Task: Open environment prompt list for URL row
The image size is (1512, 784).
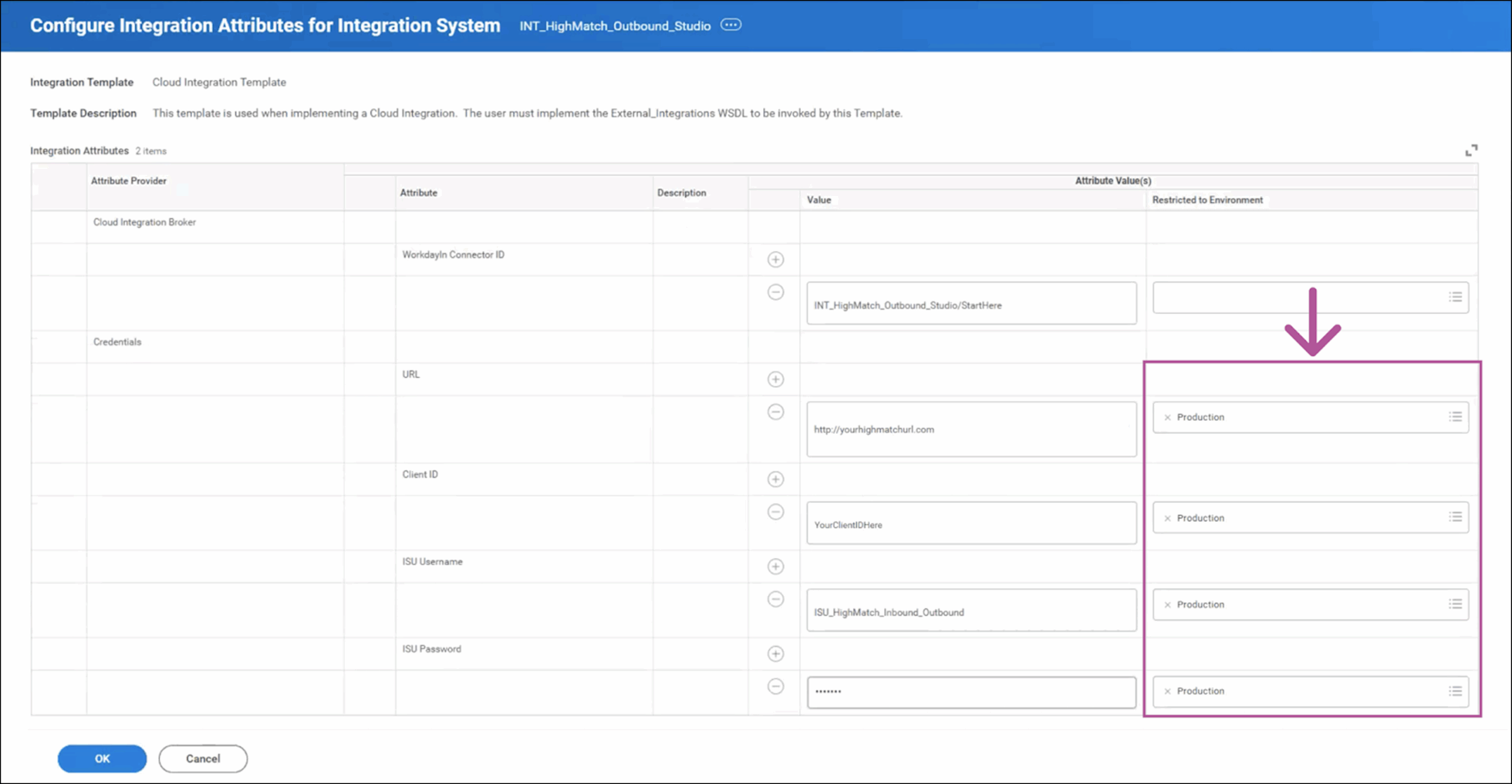Action: 1455,417
